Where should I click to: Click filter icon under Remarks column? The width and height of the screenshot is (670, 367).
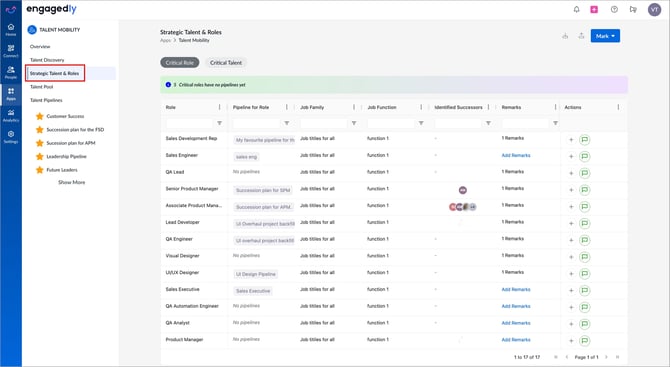(555, 123)
